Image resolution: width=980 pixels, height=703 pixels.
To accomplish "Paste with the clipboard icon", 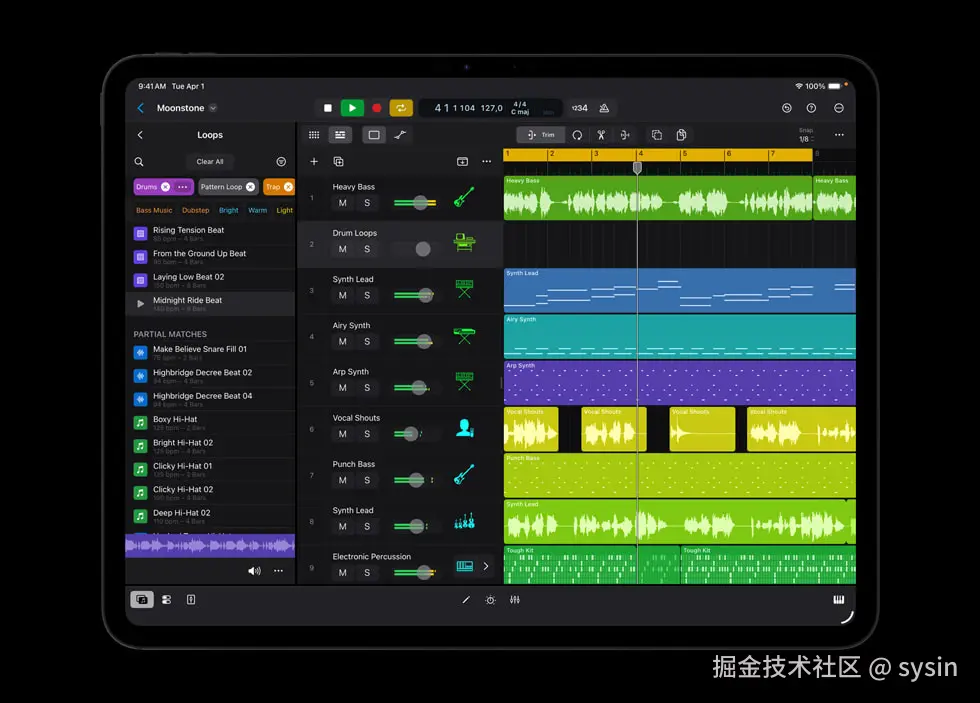I will tap(681, 135).
